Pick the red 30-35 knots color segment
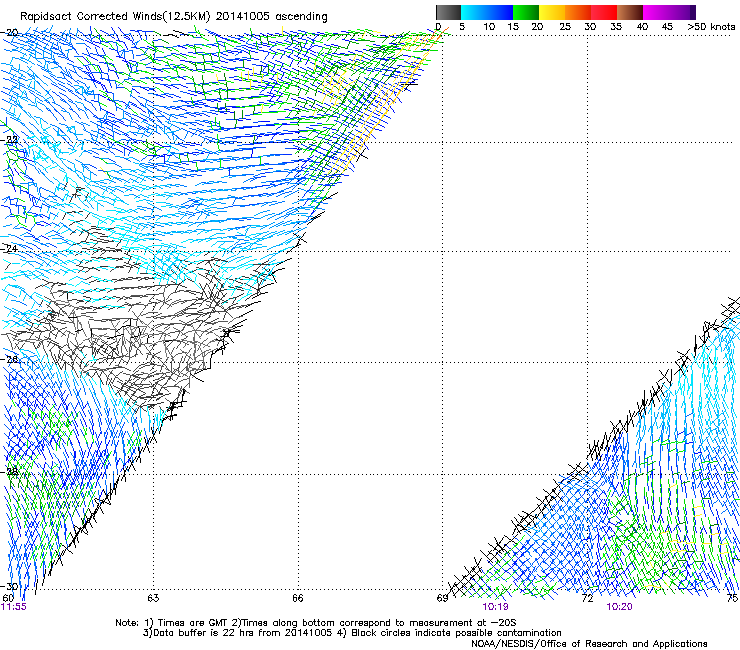 [604, 12]
